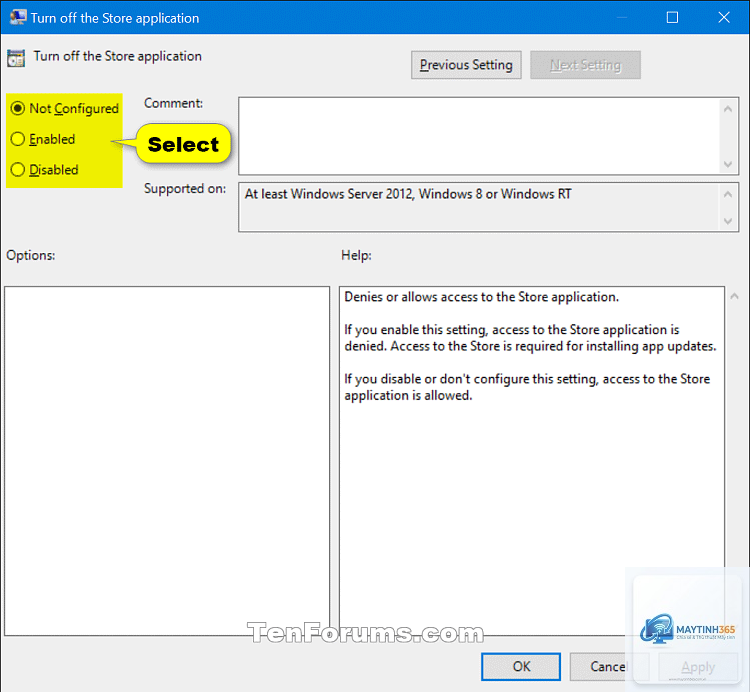Select the Enabled radio button
The image size is (750, 692).
tap(18, 139)
